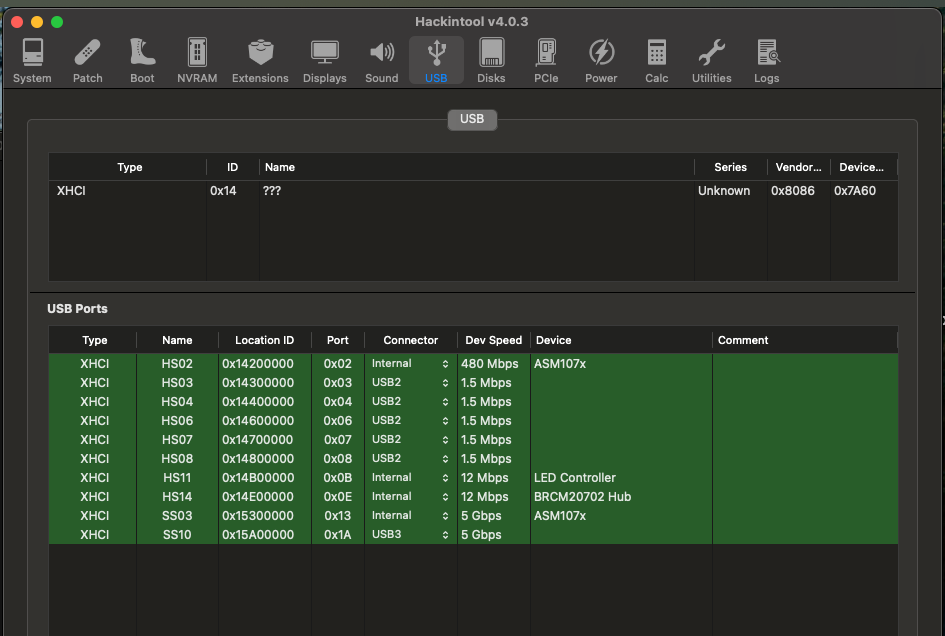Sort controllers by Series column header
This screenshot has height=636, width=945.
point(730,167)
